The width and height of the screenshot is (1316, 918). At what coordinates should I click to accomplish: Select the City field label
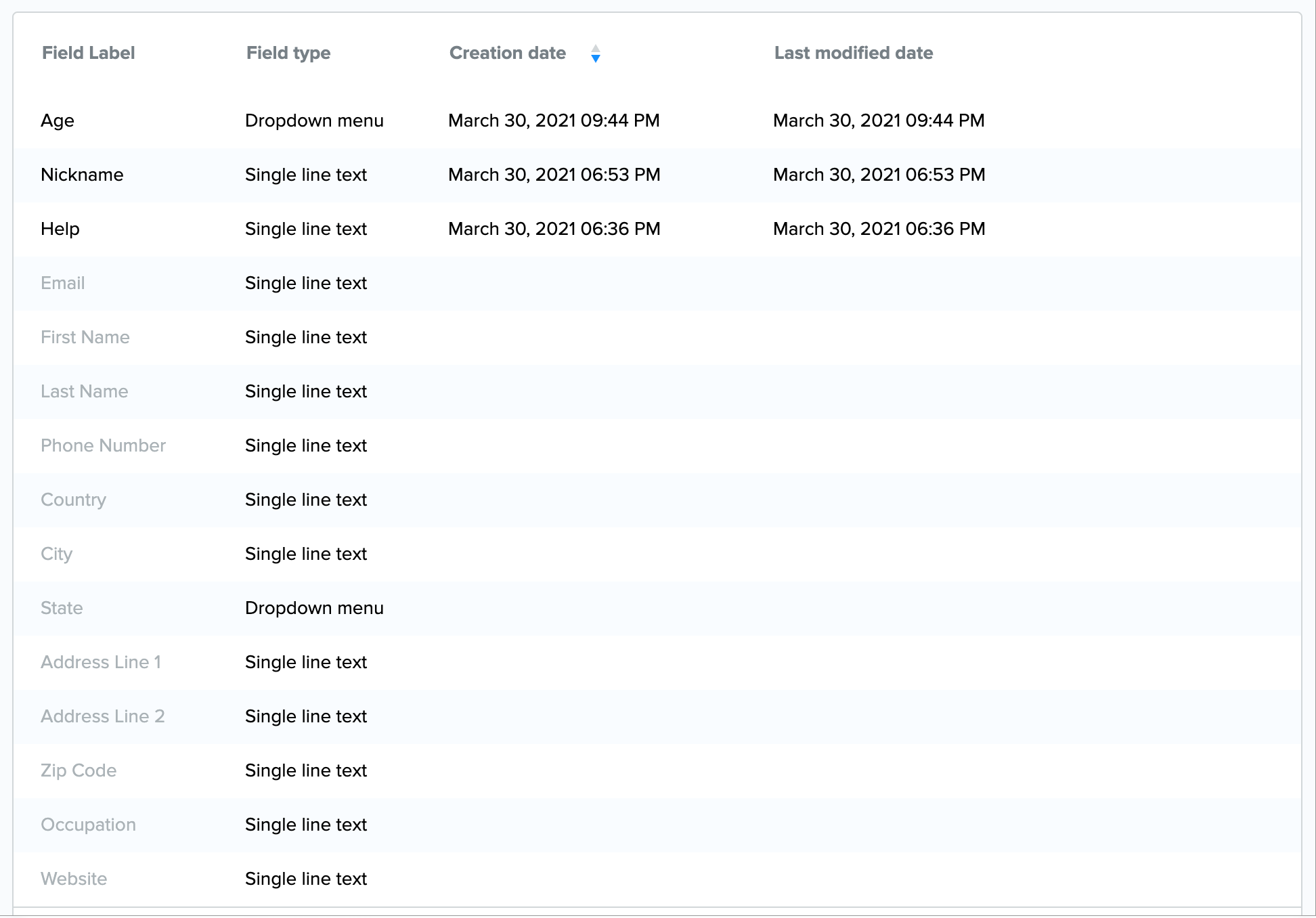coord(56,554)
